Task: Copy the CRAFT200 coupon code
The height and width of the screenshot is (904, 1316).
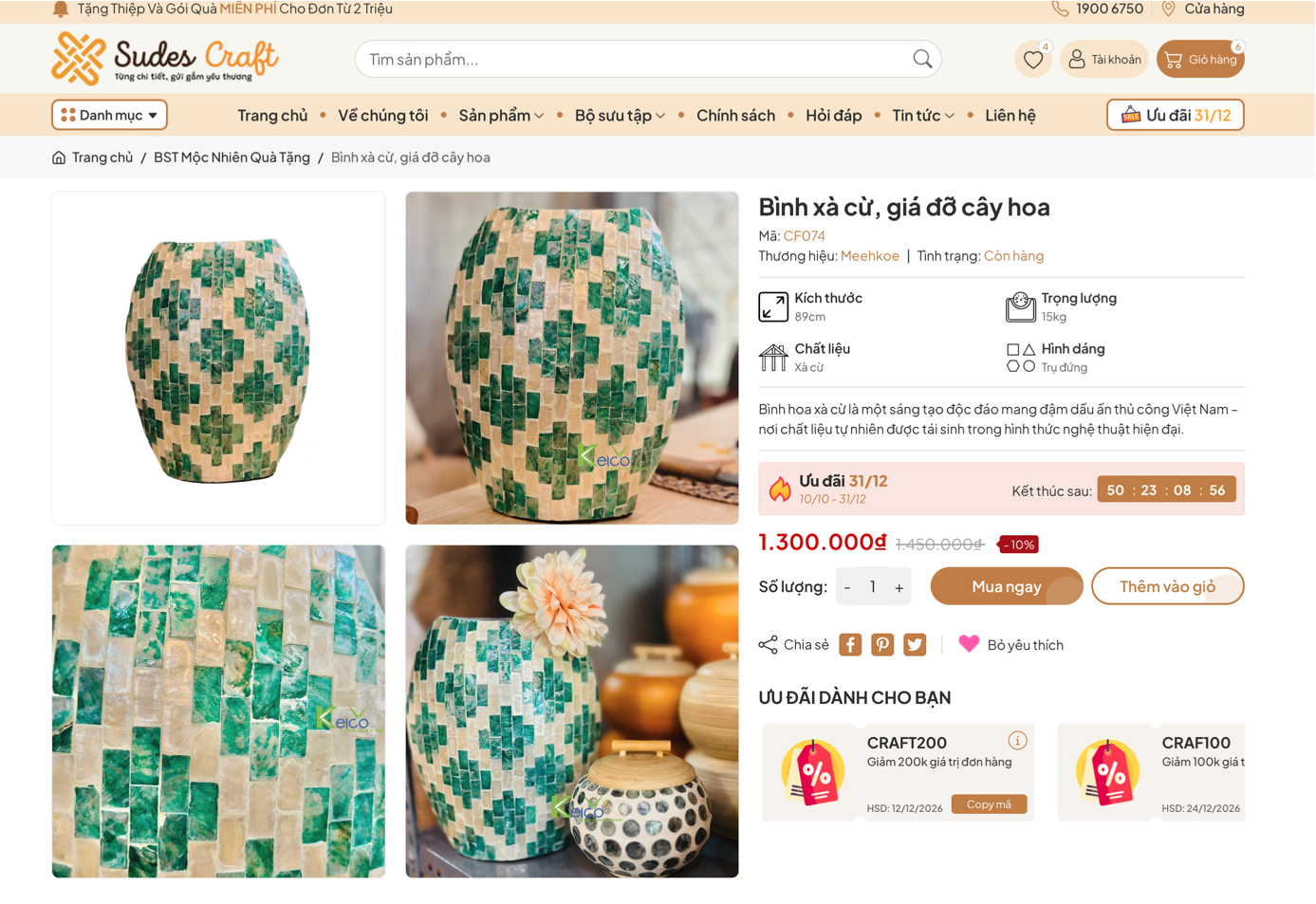Action: click(989, 804)
